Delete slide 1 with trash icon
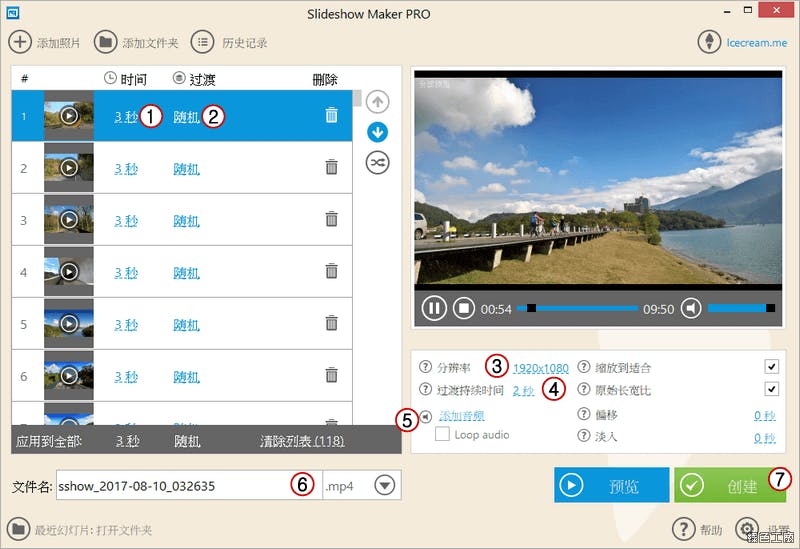 coord(332,115)
